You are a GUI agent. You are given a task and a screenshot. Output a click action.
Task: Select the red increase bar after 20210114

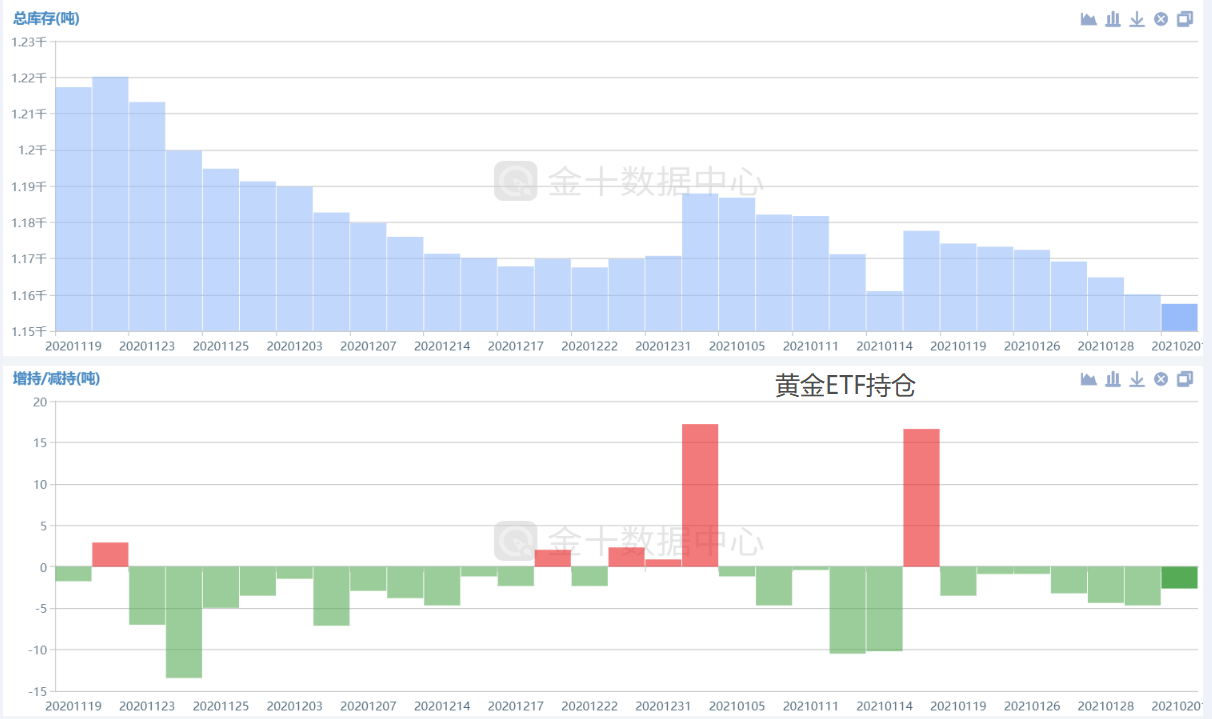click(x=921, y=498)
